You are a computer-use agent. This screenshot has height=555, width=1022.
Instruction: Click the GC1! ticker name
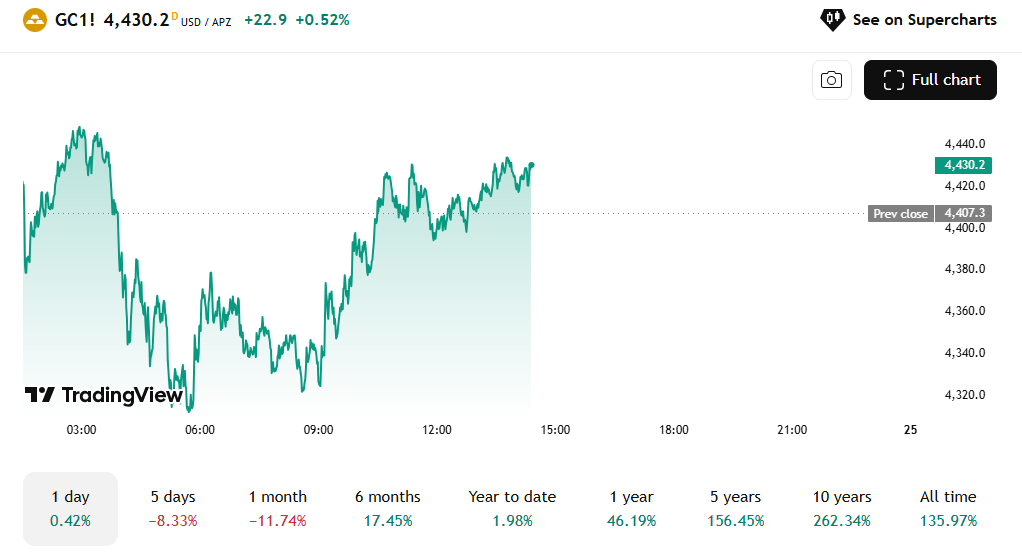click(x=75, y=19)
